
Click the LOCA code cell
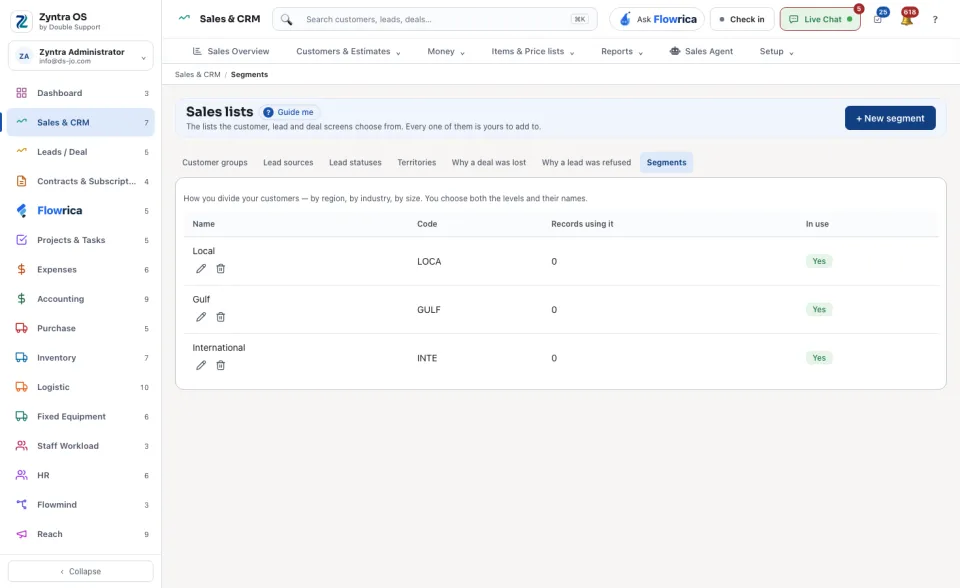point(429,262)
